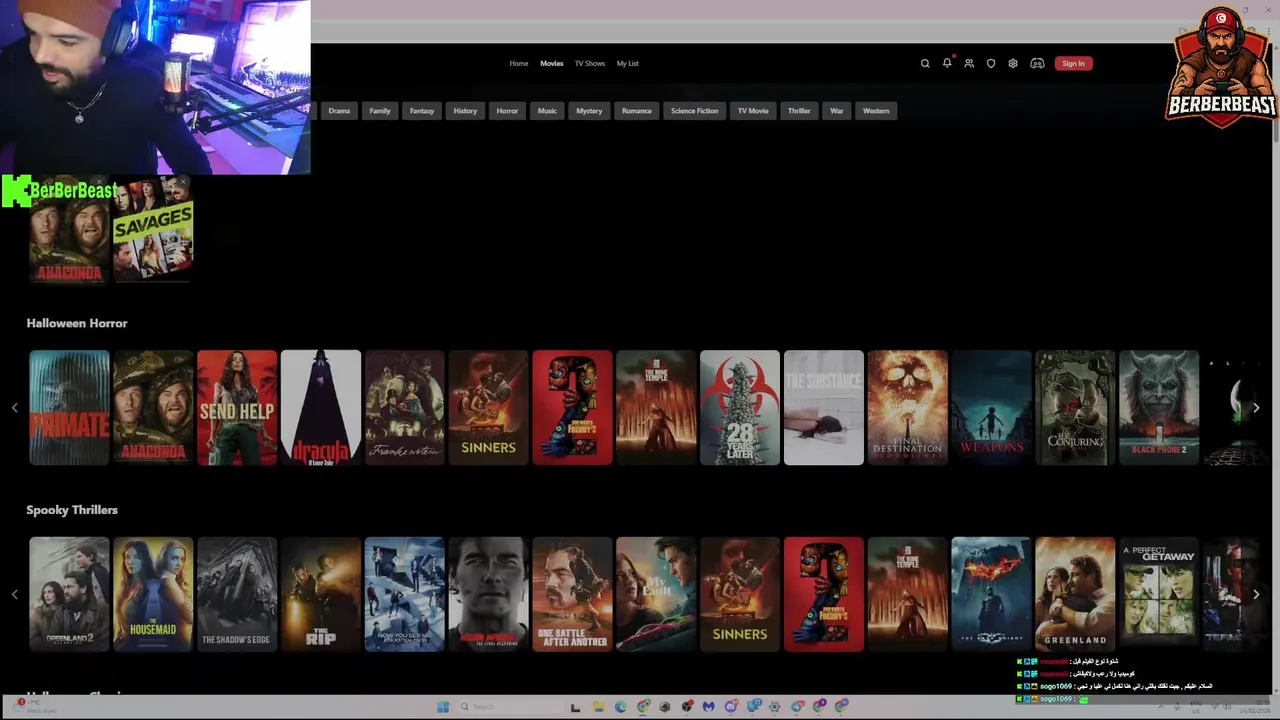Open OBS Studio from taskbar
The image size is (1280, 720).
point(687,707)
